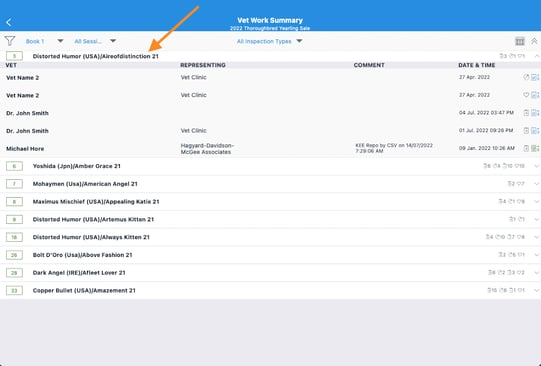Expand the Mohaymen/American Angel 21 row chevron
Screen dimensions: 541x366
coord(537,184)
